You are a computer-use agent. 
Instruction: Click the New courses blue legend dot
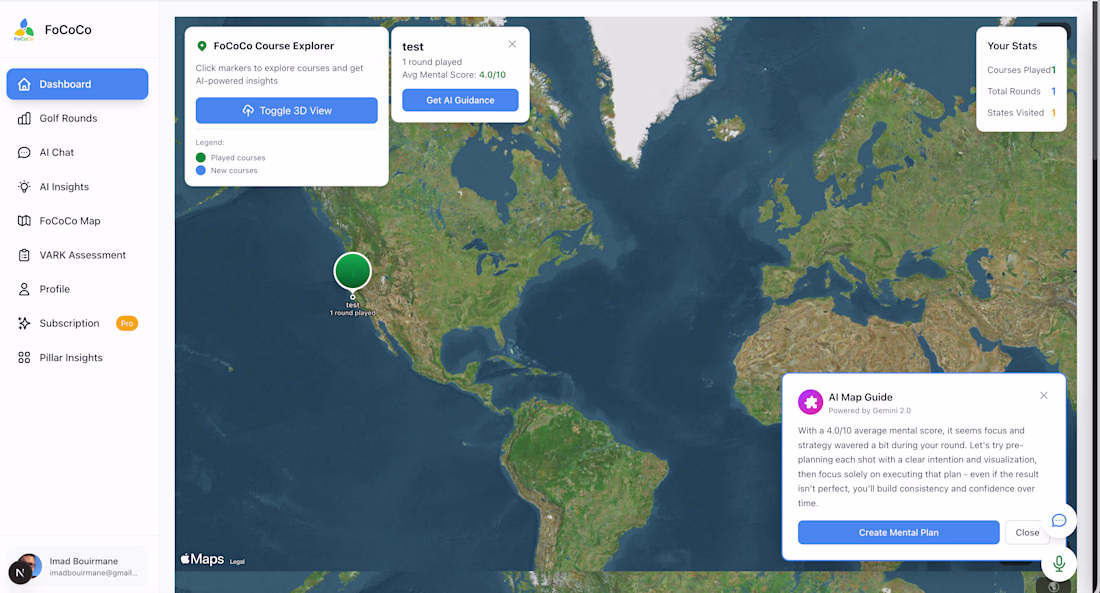tap(201, 171)
